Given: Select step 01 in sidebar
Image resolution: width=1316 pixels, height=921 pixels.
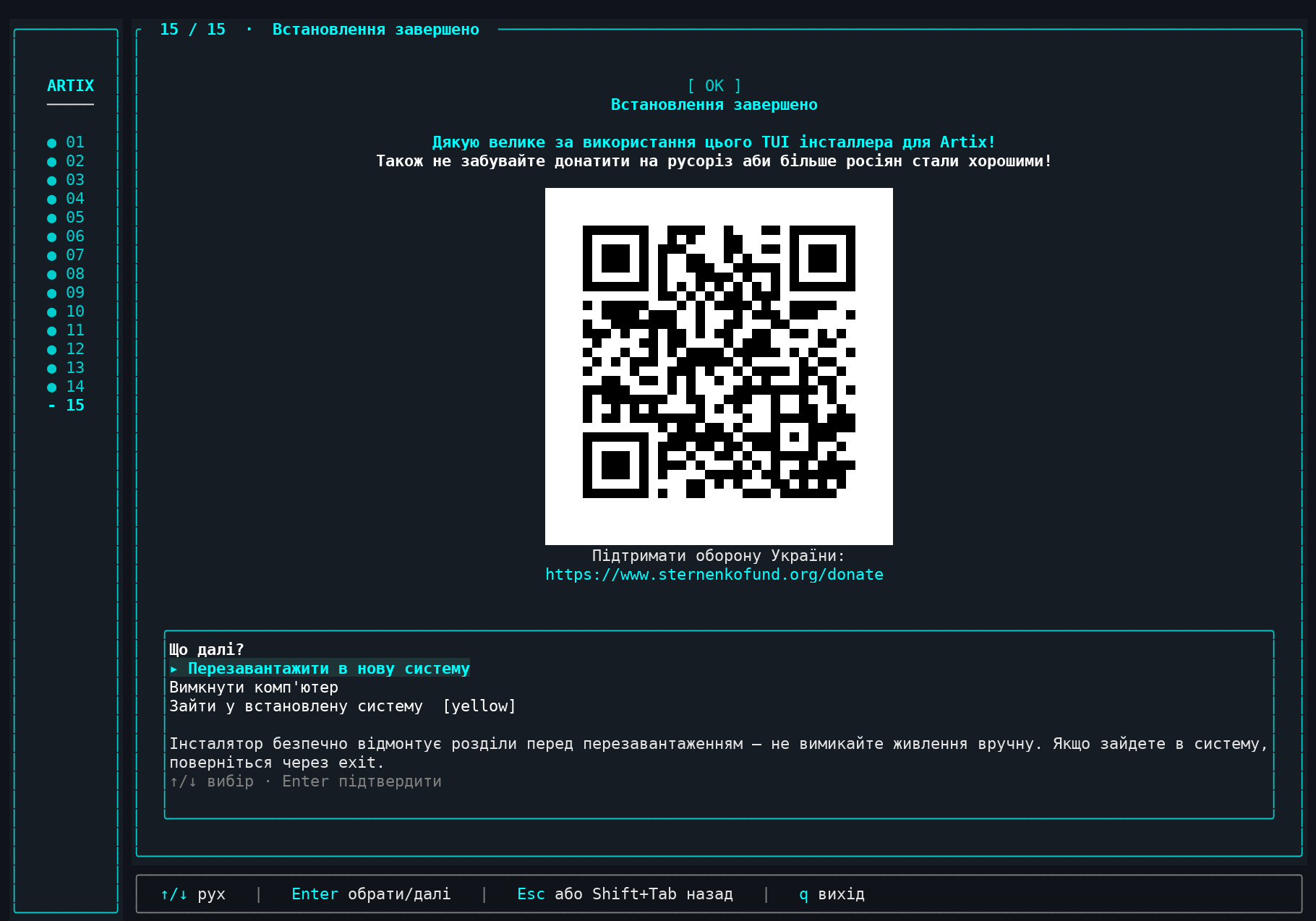Looking at the screenshot, I should coord(66,142).
